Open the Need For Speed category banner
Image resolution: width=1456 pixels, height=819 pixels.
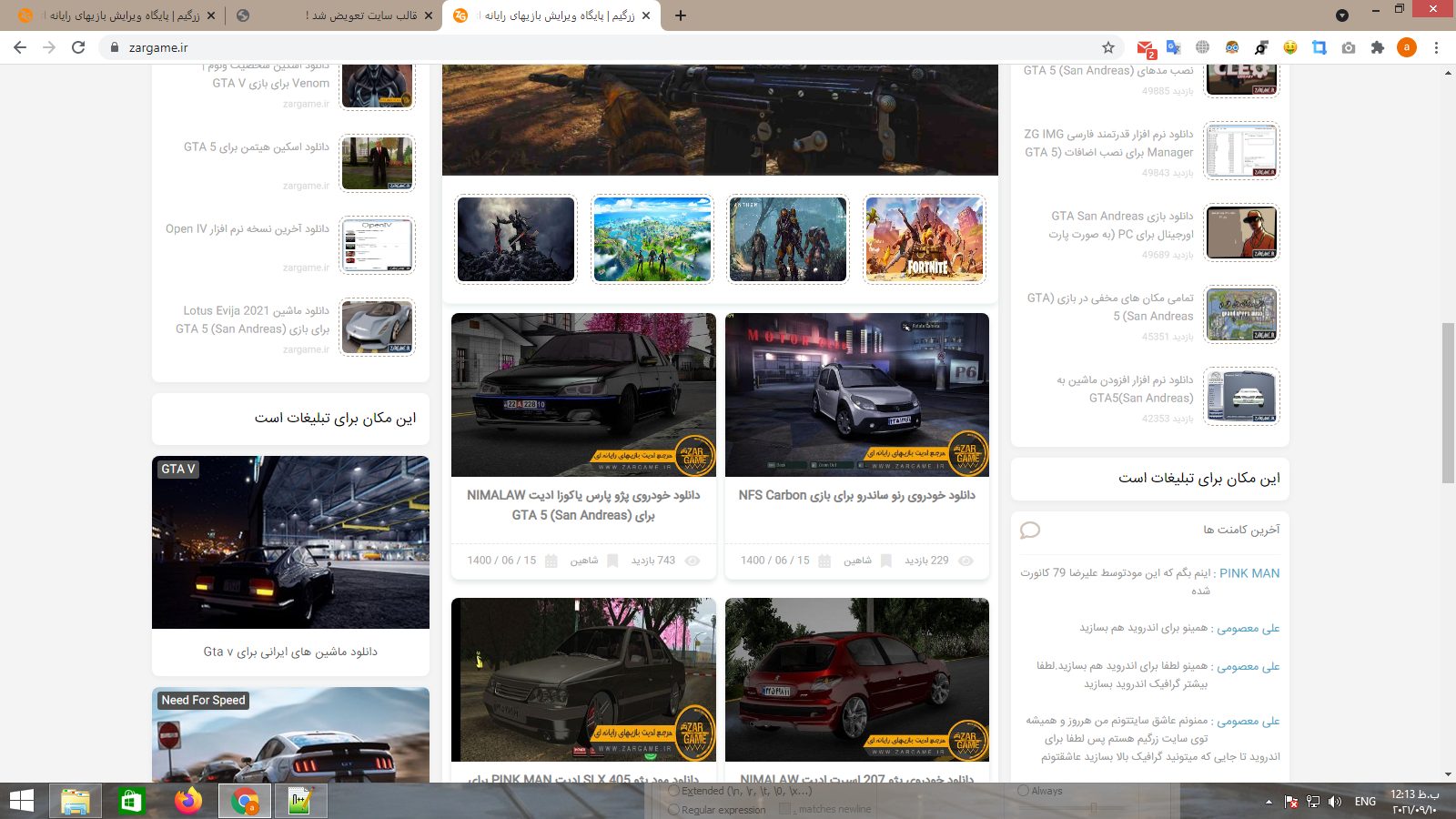coord(290,734)
